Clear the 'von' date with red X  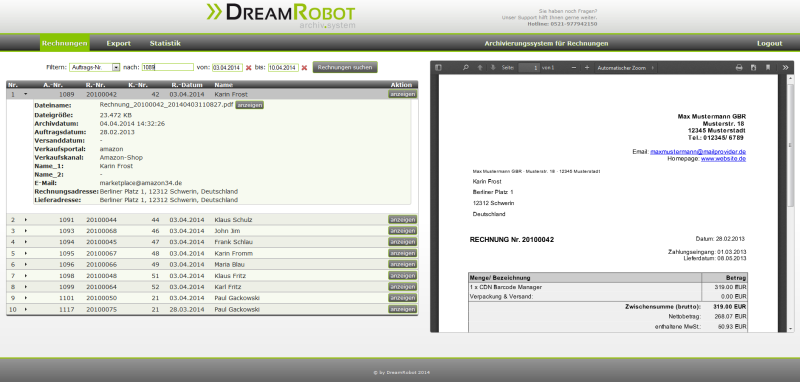[248, 68]
